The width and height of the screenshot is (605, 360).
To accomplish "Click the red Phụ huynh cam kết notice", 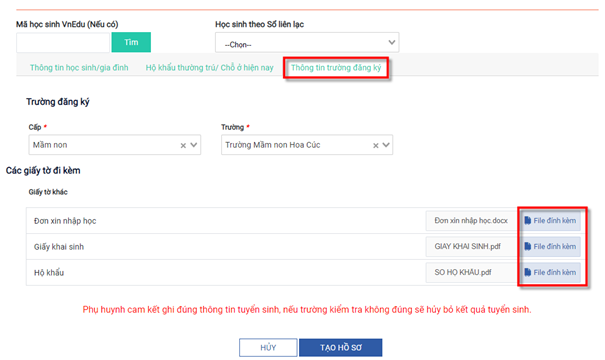I will [307, 309].
